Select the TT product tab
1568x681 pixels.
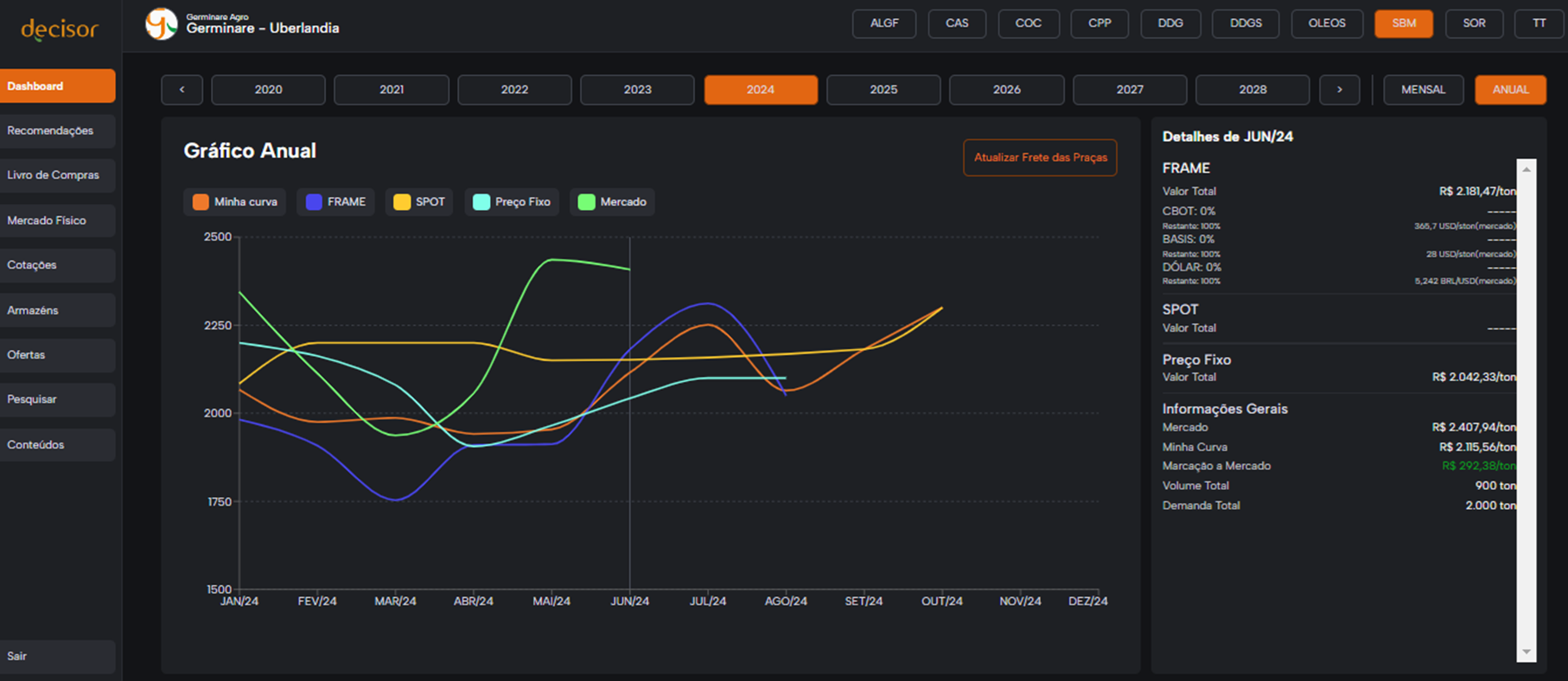1539,23
